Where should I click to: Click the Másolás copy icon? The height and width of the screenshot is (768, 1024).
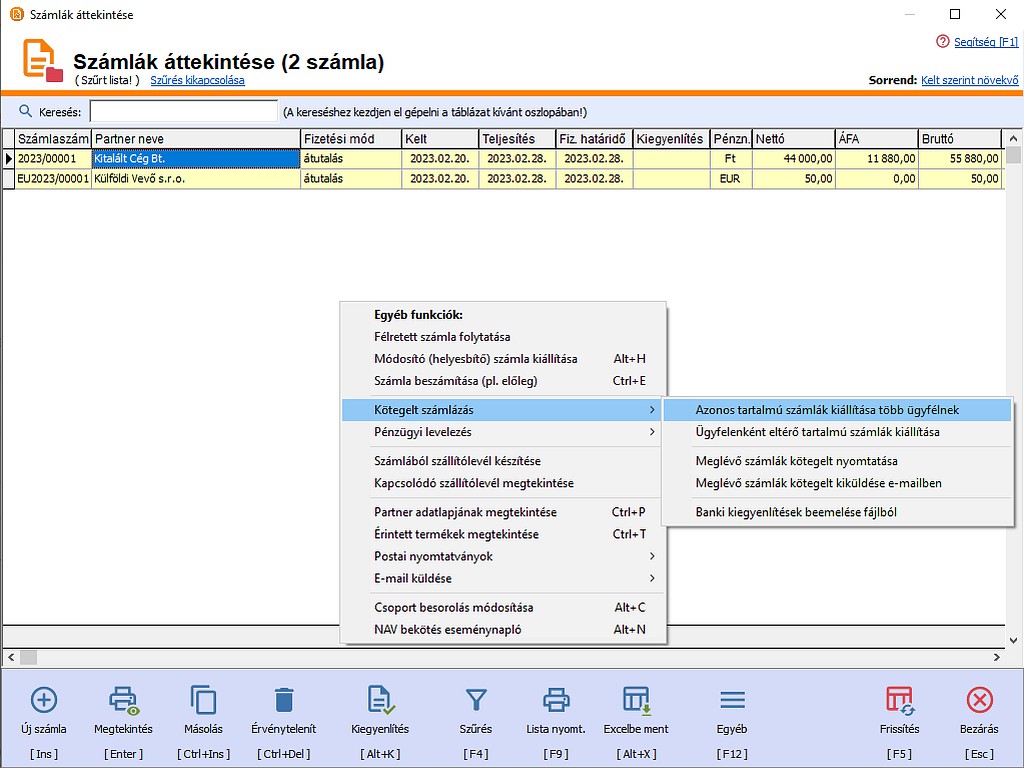(x=203, y=700)
